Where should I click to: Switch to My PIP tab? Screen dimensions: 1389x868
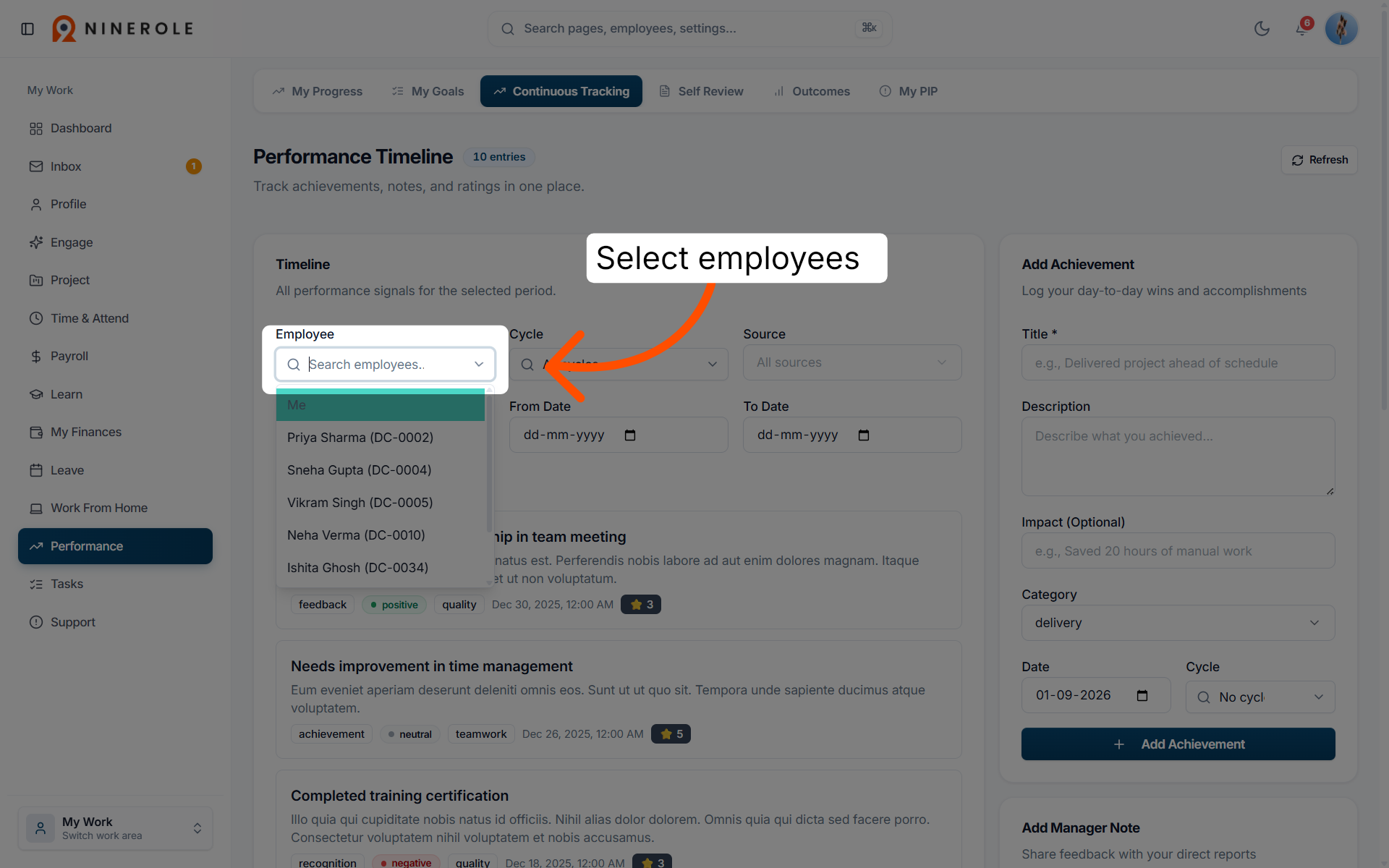(909, 91)
